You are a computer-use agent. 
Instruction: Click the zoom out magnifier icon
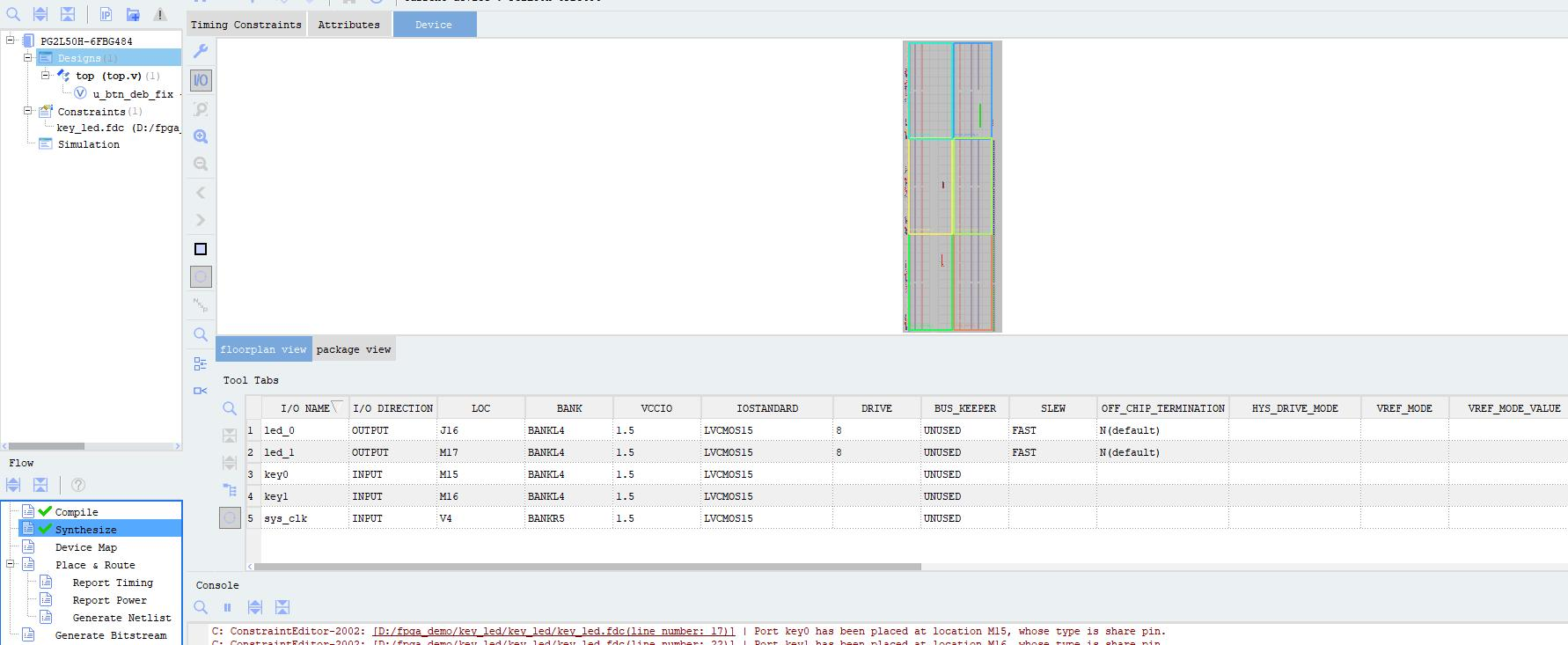[201, 164]
